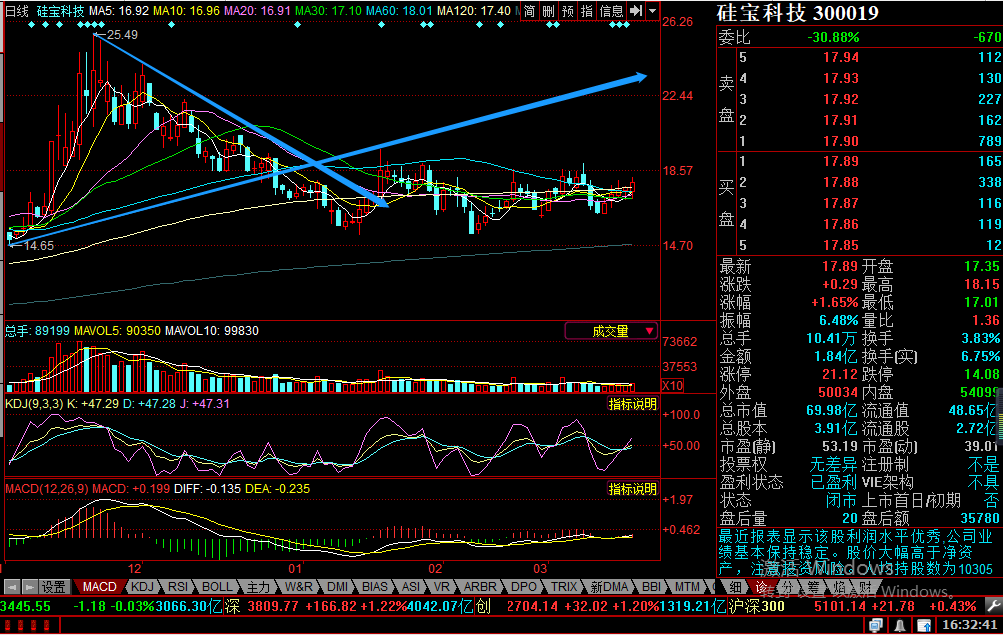Click the 25.49 high price marker
The image size is (1003, 635).
point(122,35)
